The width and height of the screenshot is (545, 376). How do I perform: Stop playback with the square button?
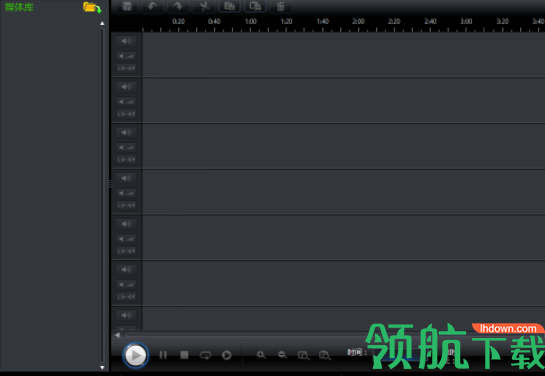(184, 355)
